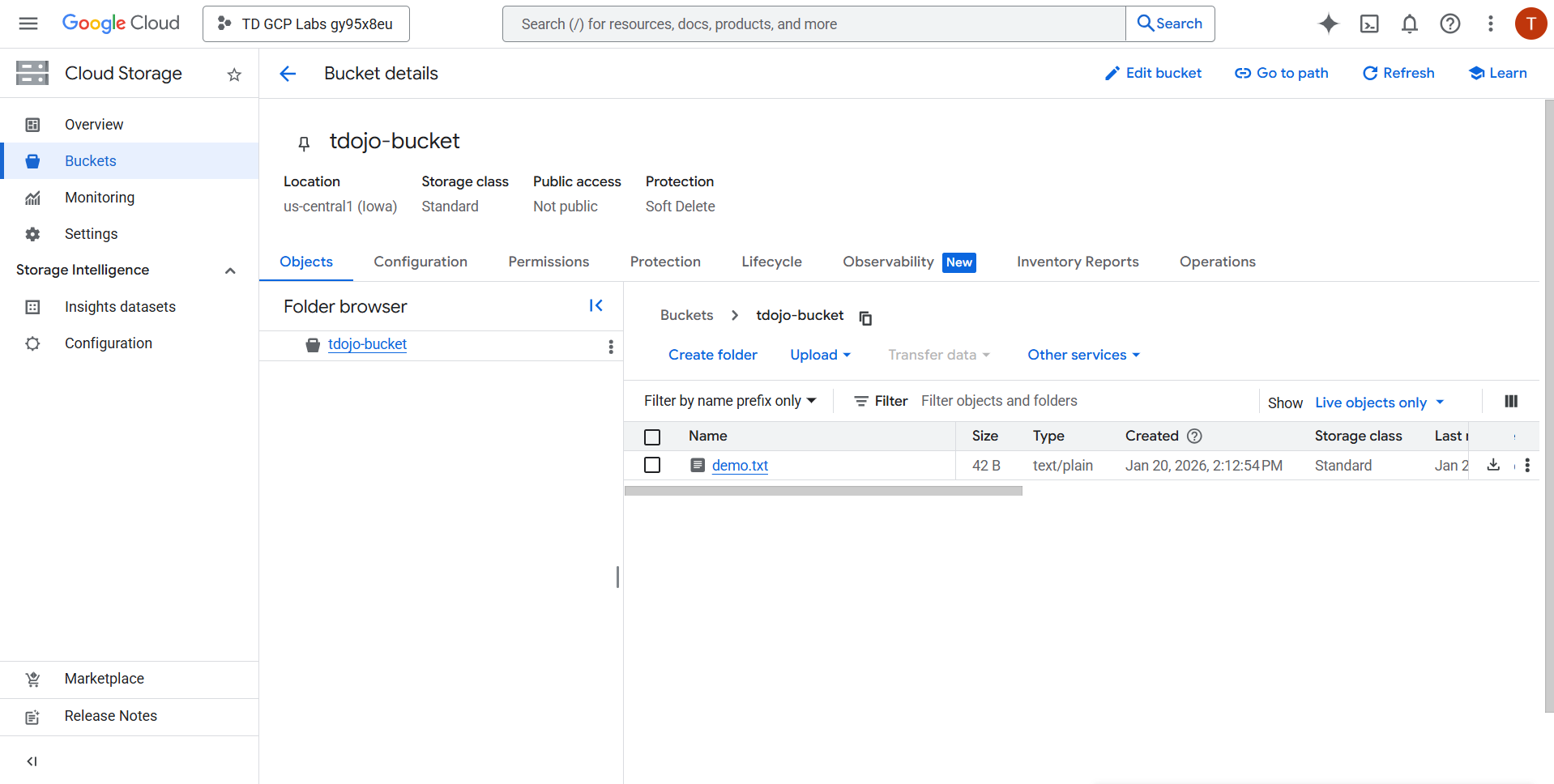The width and height of the screenshot is (1554, 784).
Task: Download demo.txt using download icon
Action: (x=1493, y=465)
